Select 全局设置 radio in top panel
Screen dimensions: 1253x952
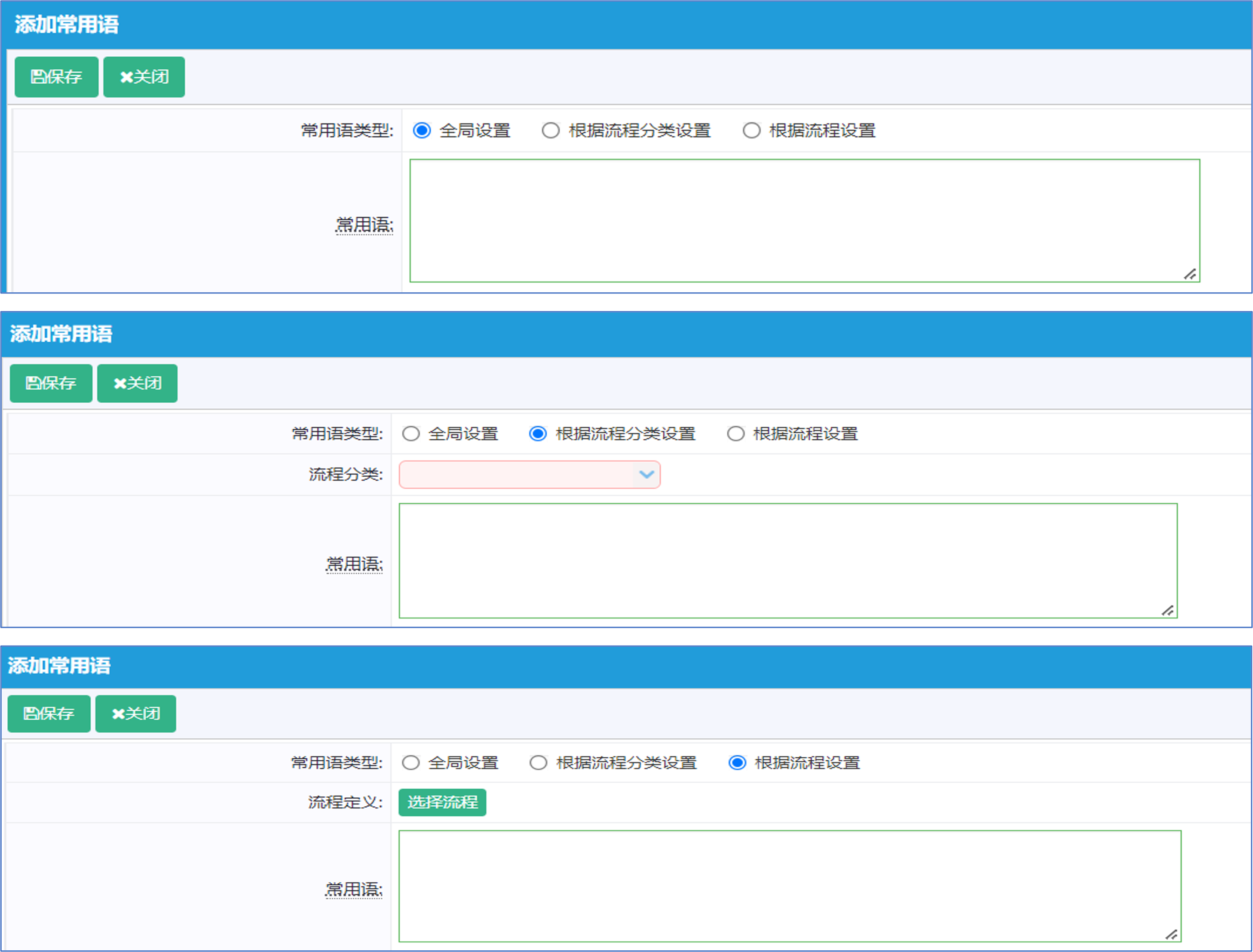coord(422,131)
